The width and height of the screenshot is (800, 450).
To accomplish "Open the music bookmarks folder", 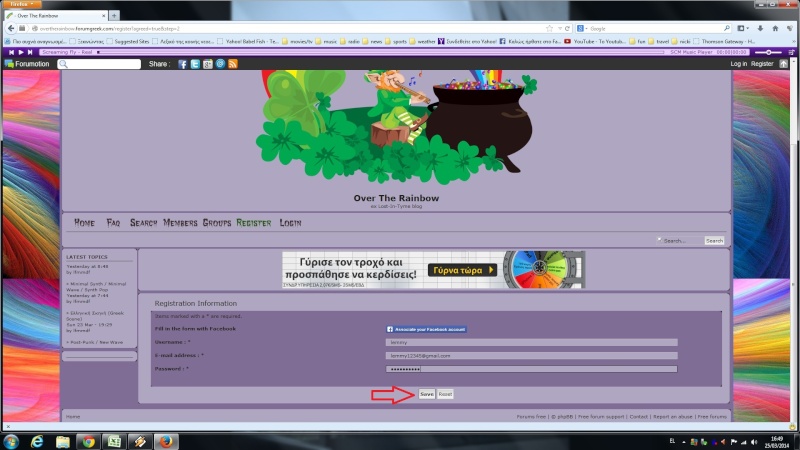I will 326,41.
